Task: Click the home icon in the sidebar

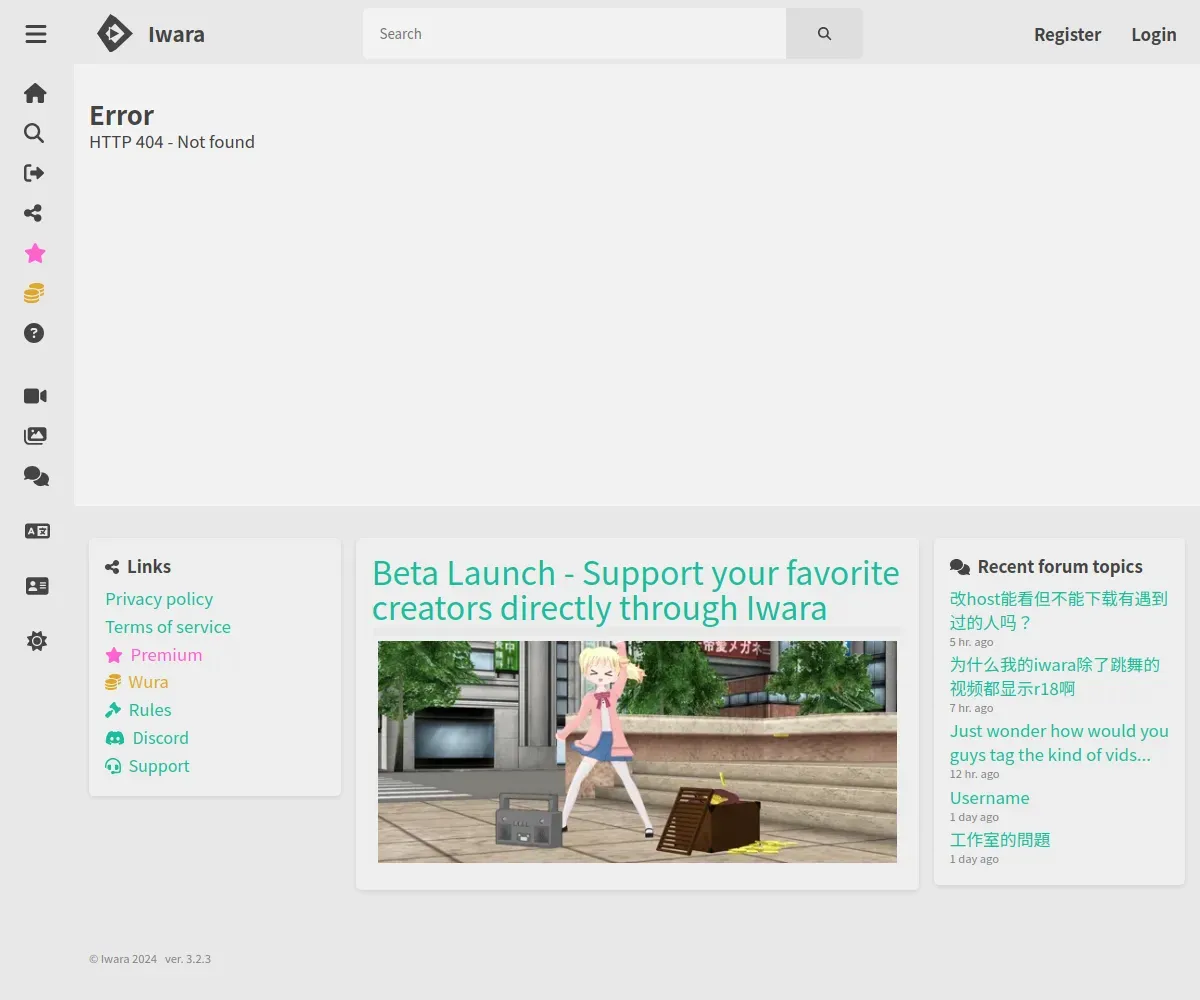Action: click(35, 93)
